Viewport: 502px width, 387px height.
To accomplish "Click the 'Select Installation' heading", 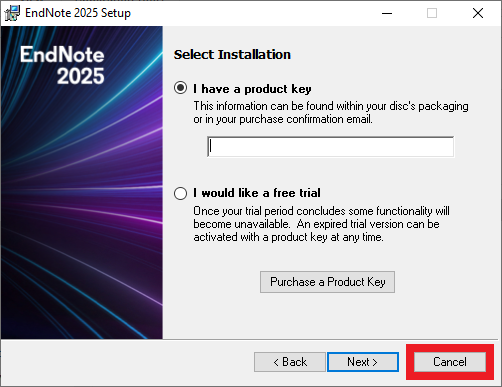I will pos(232,55).
